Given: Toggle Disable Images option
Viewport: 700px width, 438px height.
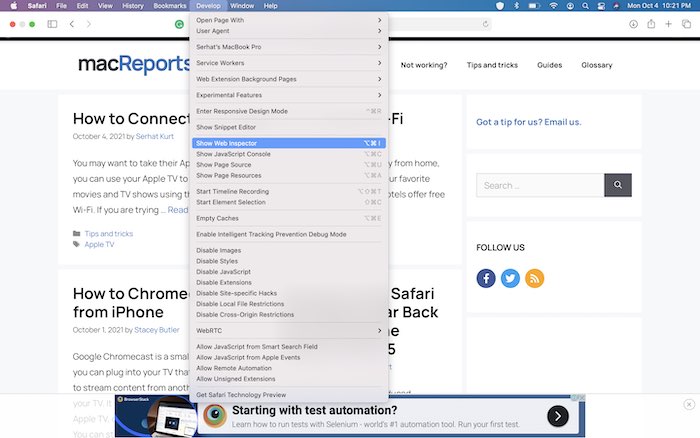Looking at the screenshot, I should tap(289, 250).
